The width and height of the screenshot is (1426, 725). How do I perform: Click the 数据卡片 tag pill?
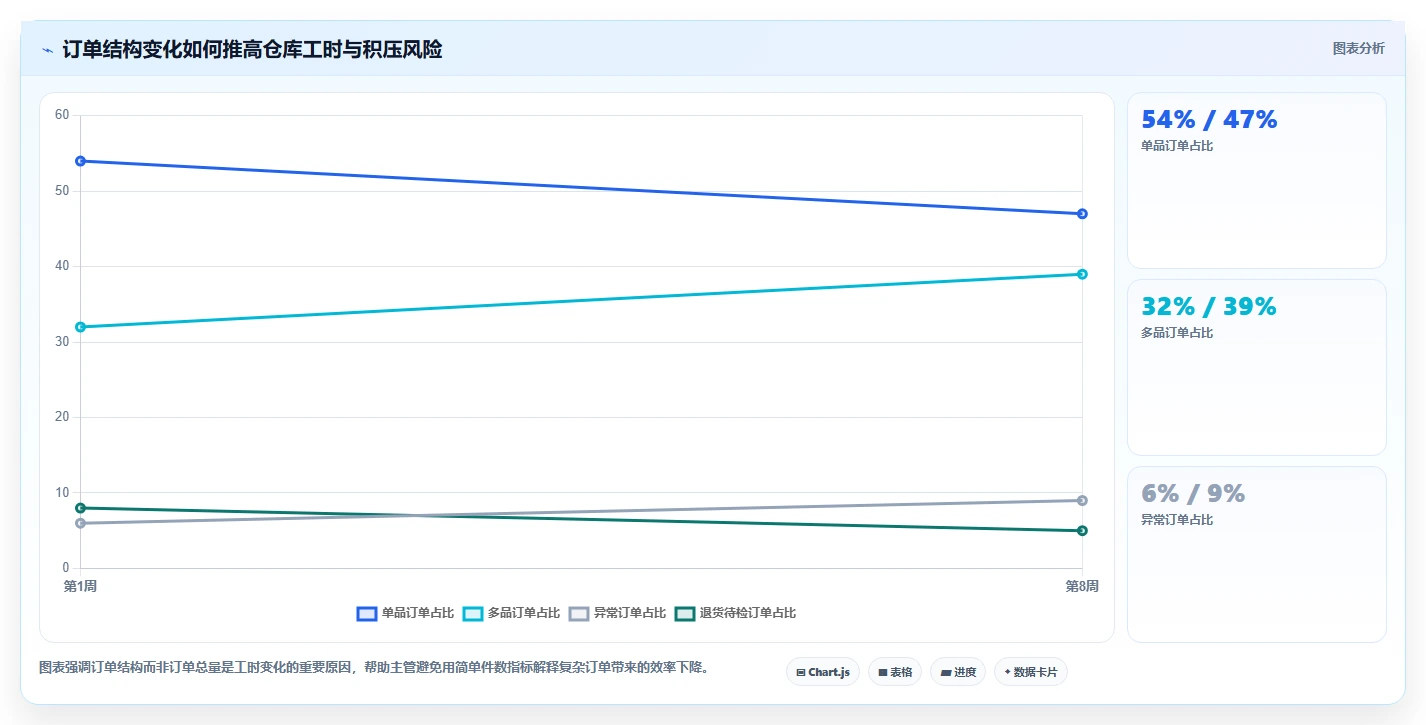pyautogui.click(x=1031, y=672)
